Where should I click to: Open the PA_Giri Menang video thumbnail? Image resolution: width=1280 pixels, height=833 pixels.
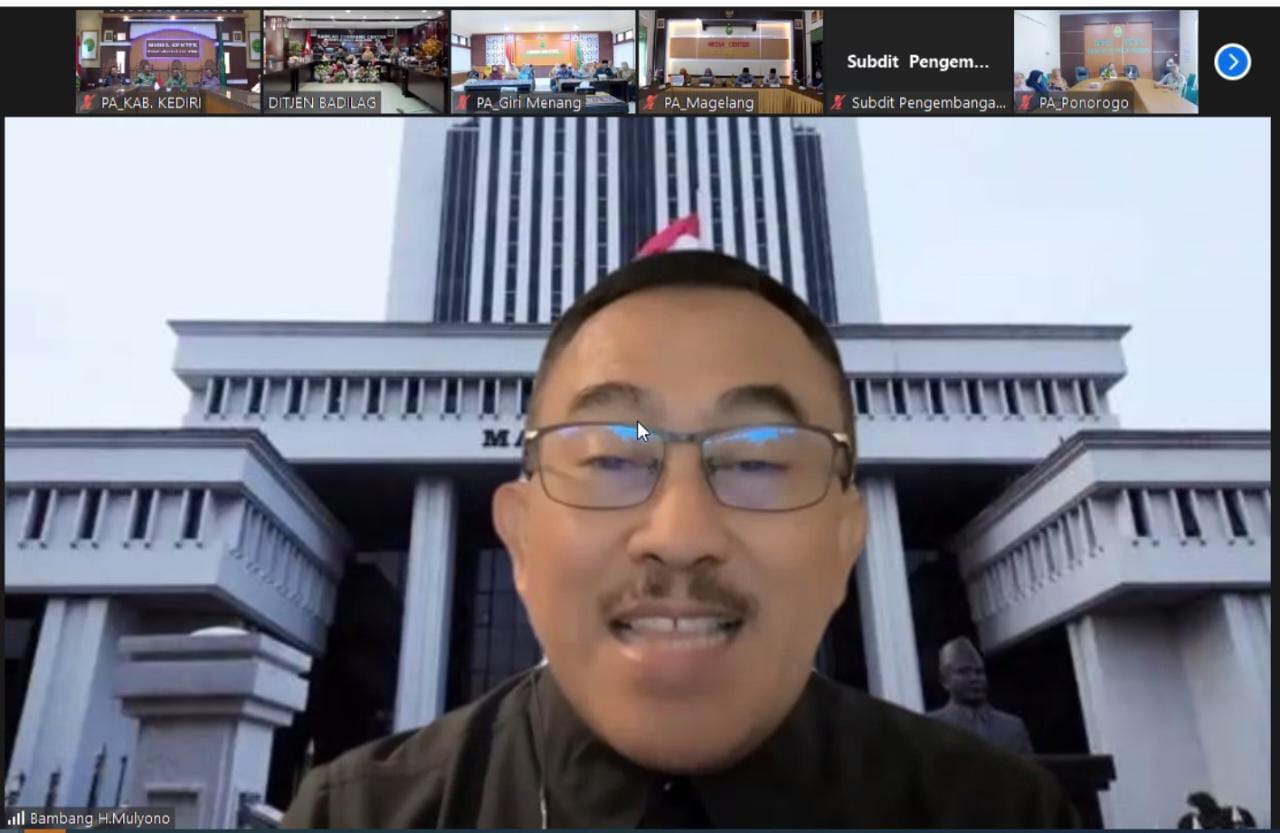[x=543, y=52]
